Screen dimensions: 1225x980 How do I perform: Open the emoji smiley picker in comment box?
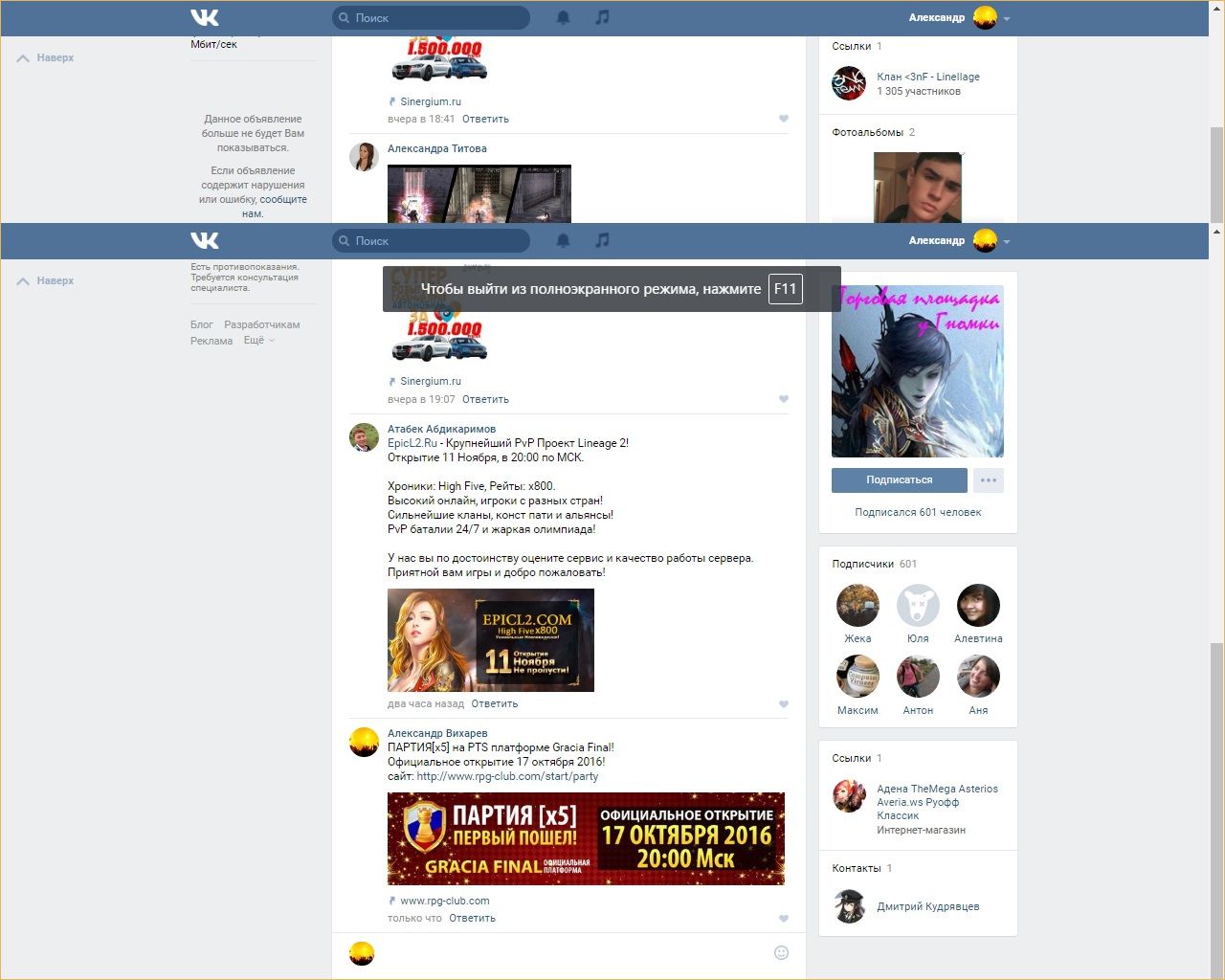[x=781, y=953]
